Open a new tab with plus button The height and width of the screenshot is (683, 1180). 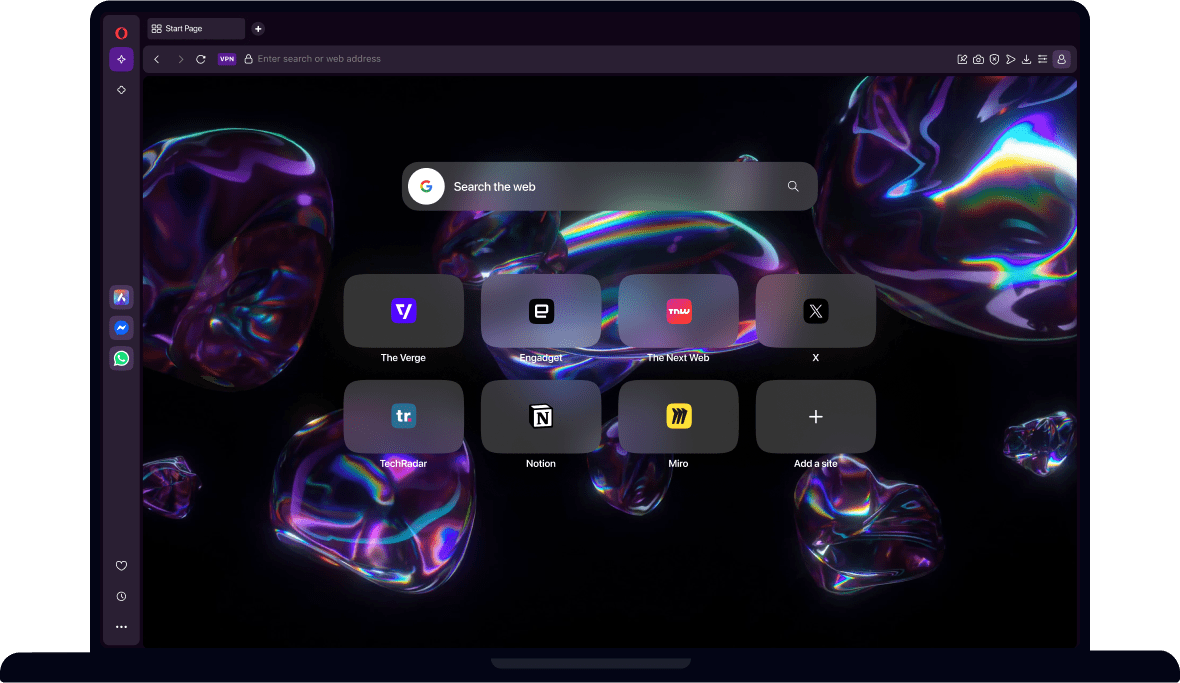[258, 29]
